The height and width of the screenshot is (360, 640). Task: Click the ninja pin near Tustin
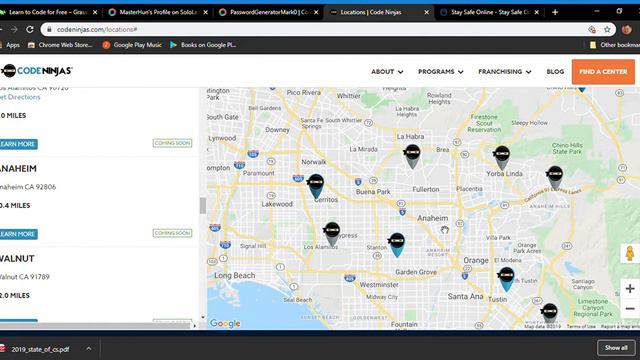tap(506, 279)
